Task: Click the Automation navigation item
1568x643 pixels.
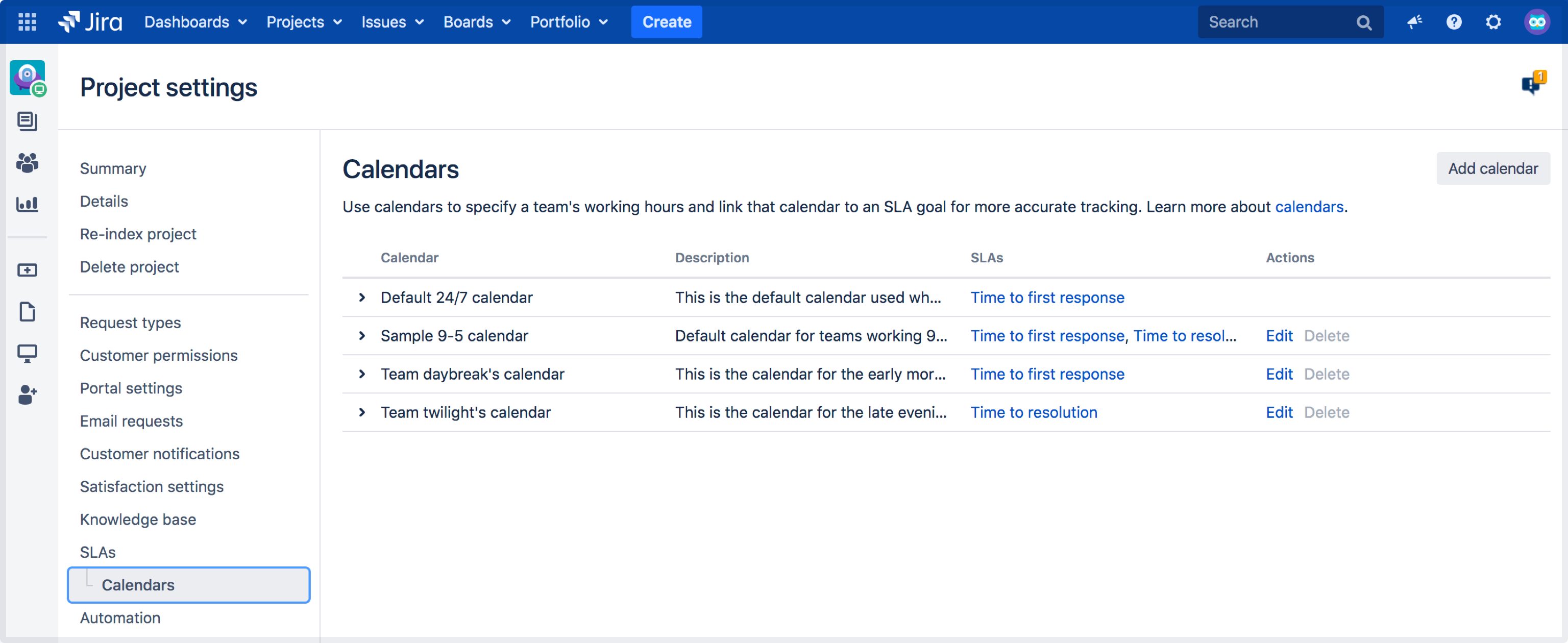Action: pos(120,617)
